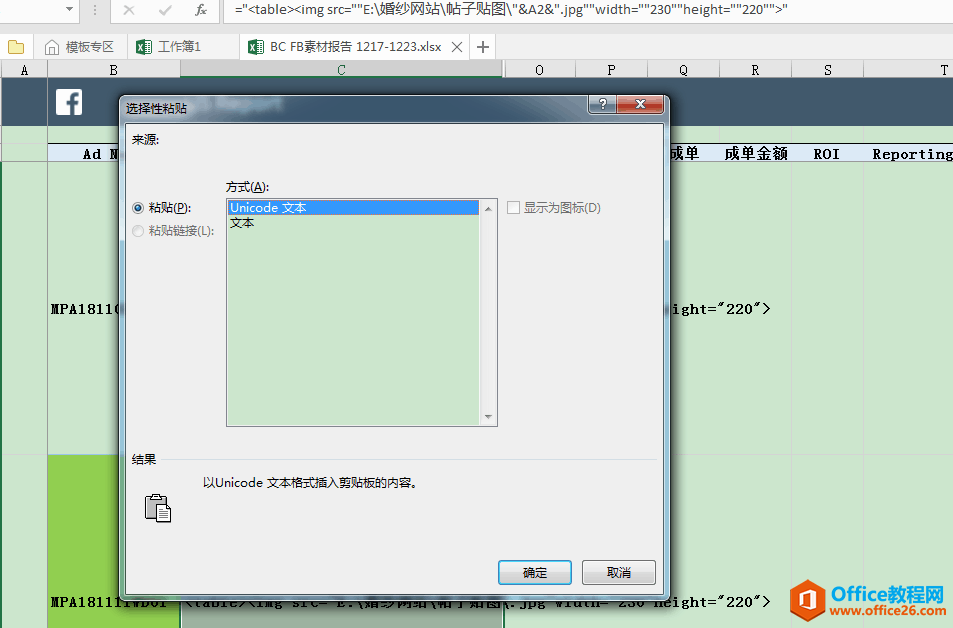The image size is (953, 628).
Task: Click the Facebook logo in the sheet
Action: pos(69,102)
